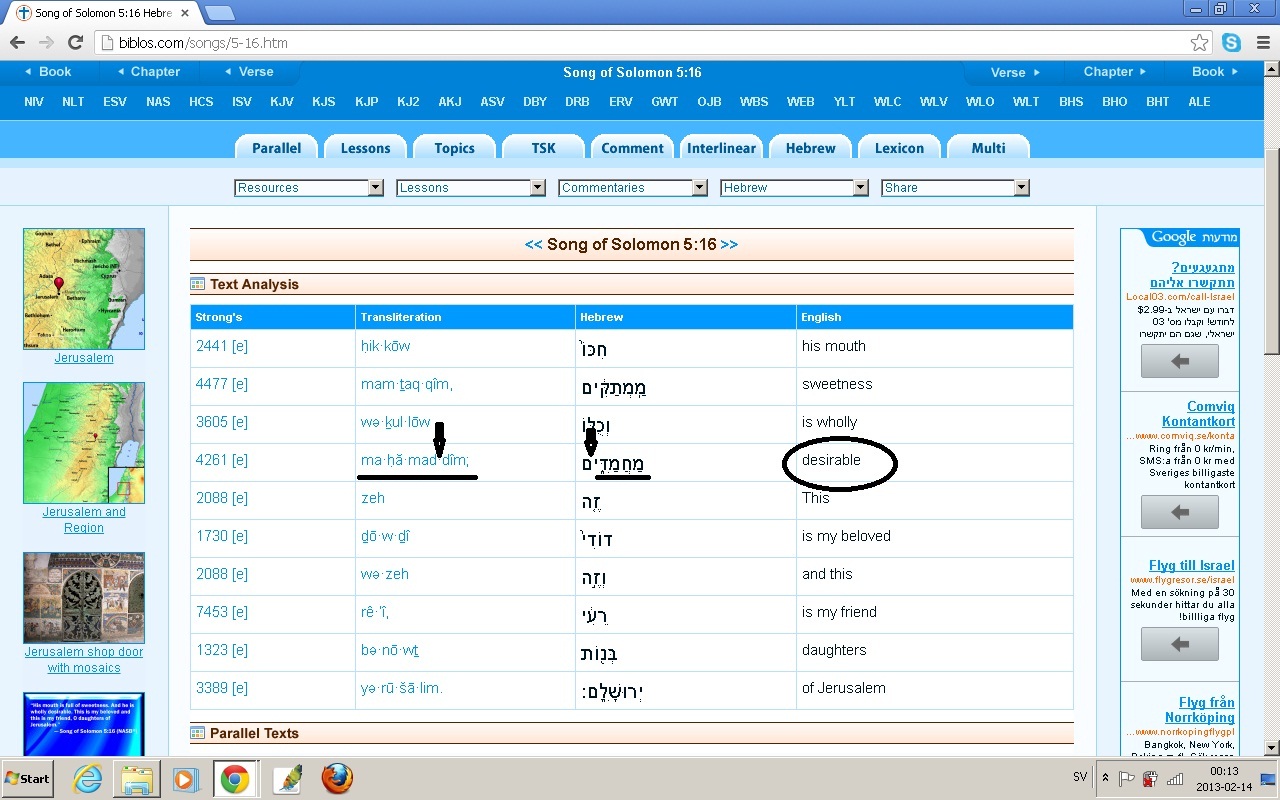The image size is (1280, 800).
Task: Open Strong's 2441 entry
Action: tap(222, 346)
